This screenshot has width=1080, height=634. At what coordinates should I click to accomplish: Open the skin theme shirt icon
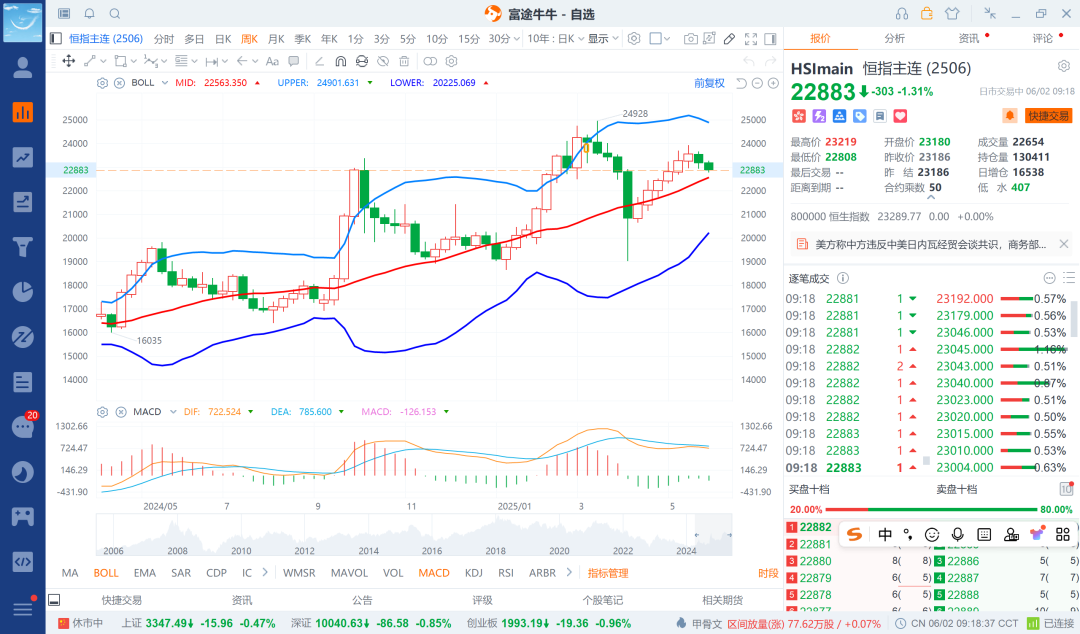coord(952,14)
